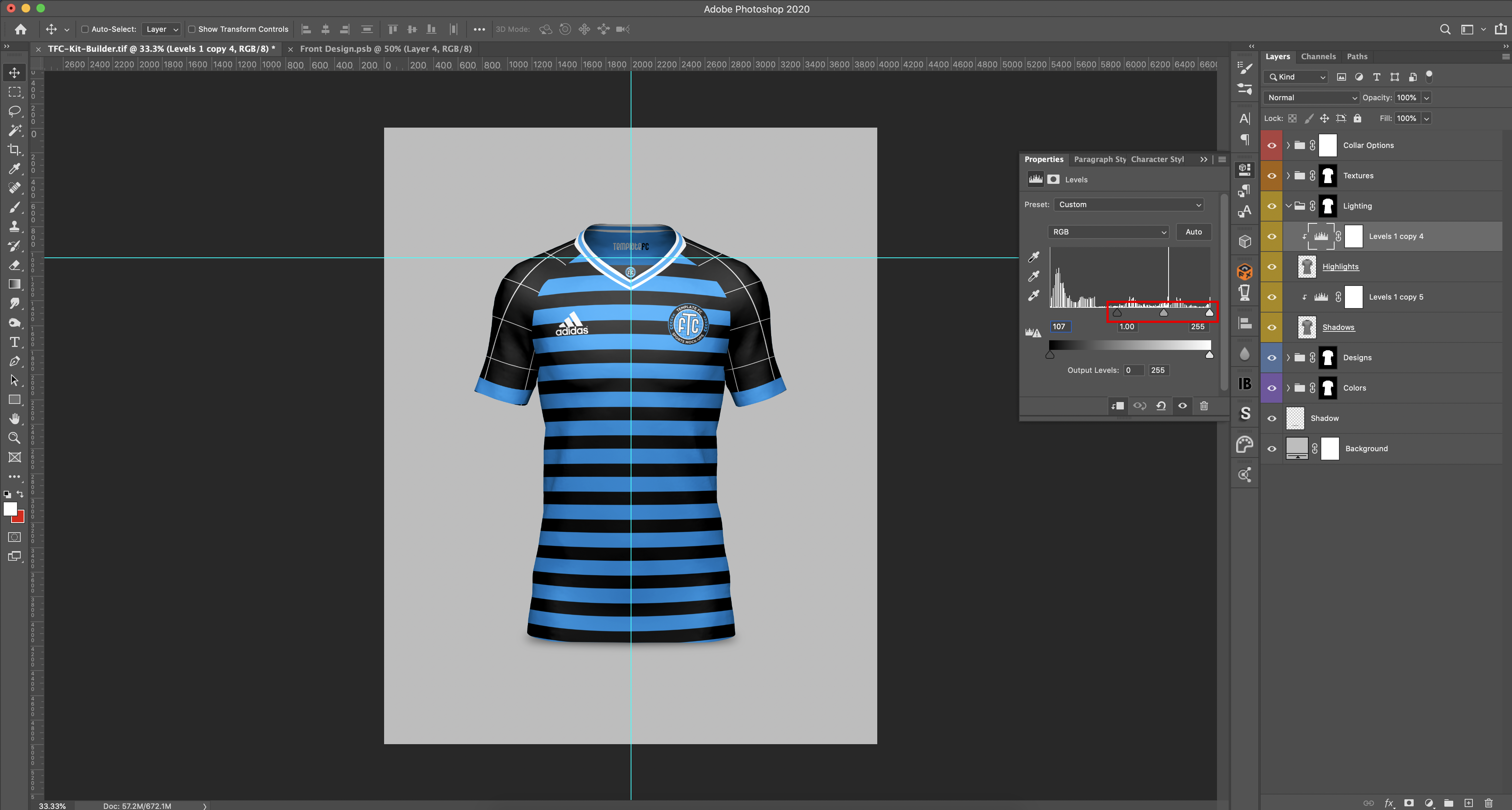Click the Auto levels button
1512x810 pixels.
(1193, 232)
